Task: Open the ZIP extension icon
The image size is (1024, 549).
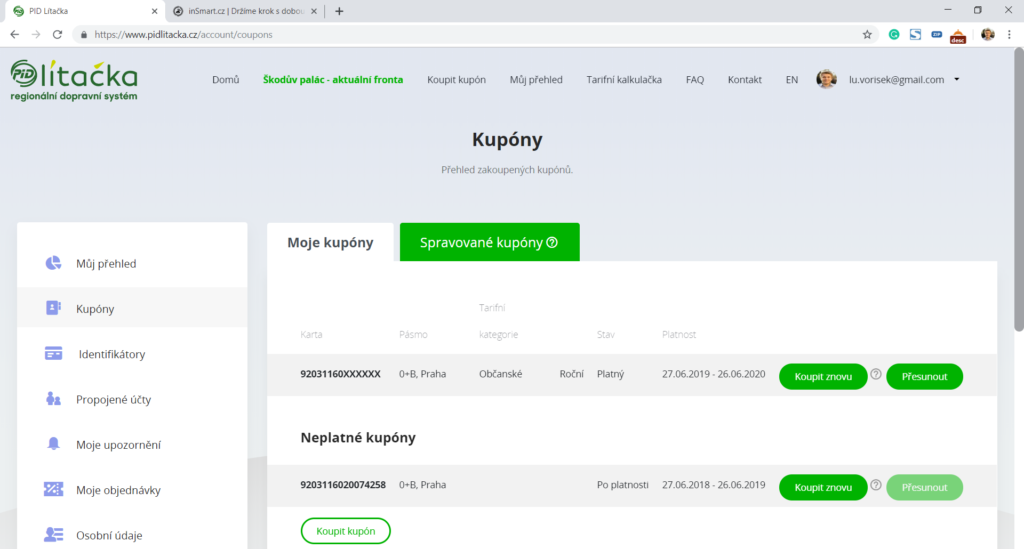Action: [936, 35]
